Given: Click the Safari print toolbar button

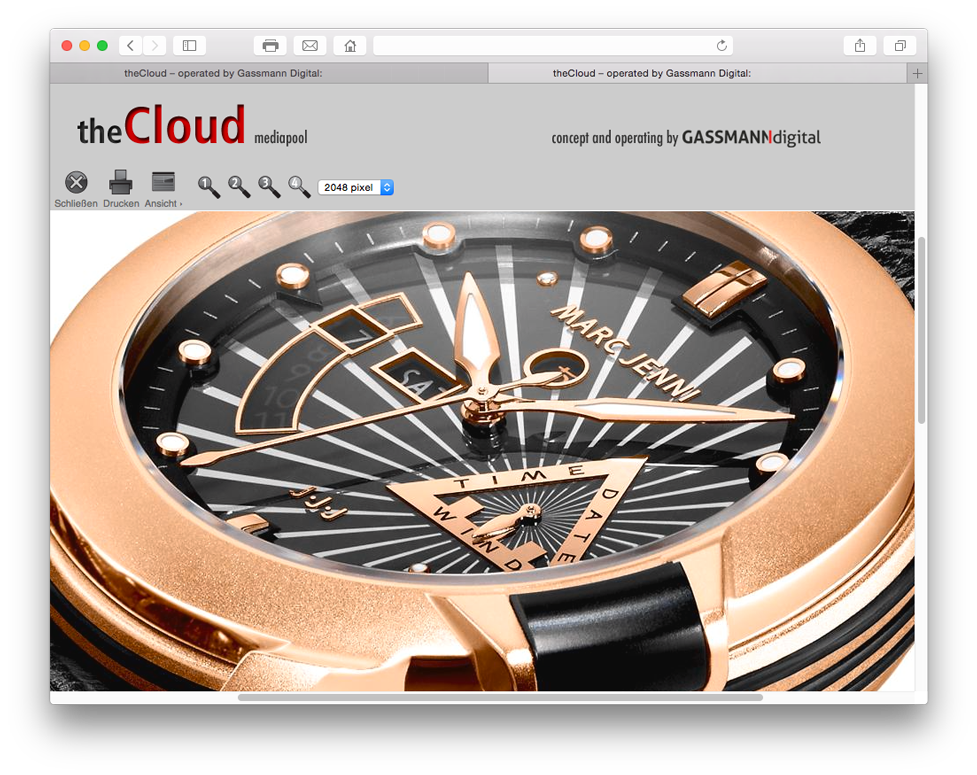Looking at the screenshot, I should pos(270,46).
